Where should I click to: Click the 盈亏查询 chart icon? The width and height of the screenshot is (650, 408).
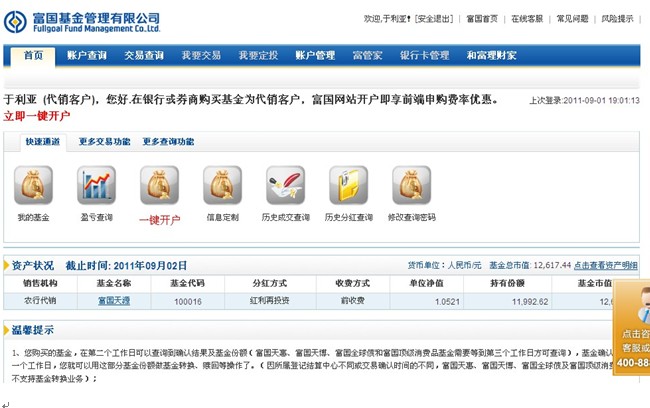click(x=96, y=186)
